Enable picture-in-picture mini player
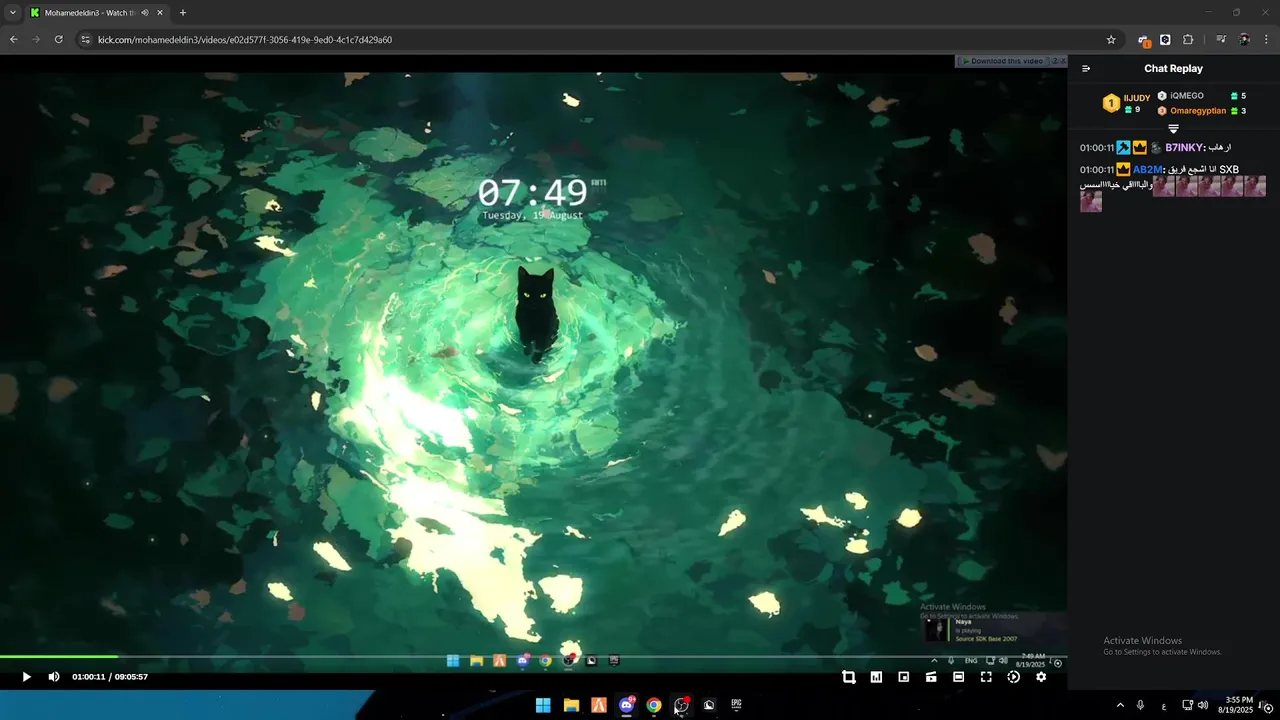 pyautogui.click(x=904, y=677)
